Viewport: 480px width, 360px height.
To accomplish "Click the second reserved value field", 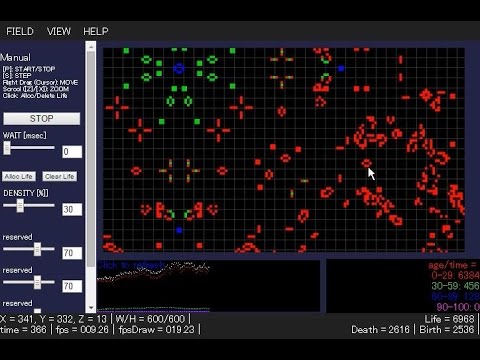I will pyautogui.click(x=72, y=286).
